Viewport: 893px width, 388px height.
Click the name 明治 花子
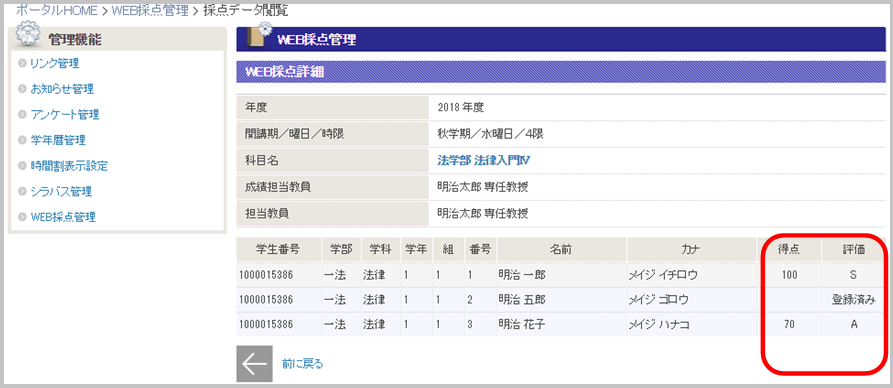tap(522, 325)
